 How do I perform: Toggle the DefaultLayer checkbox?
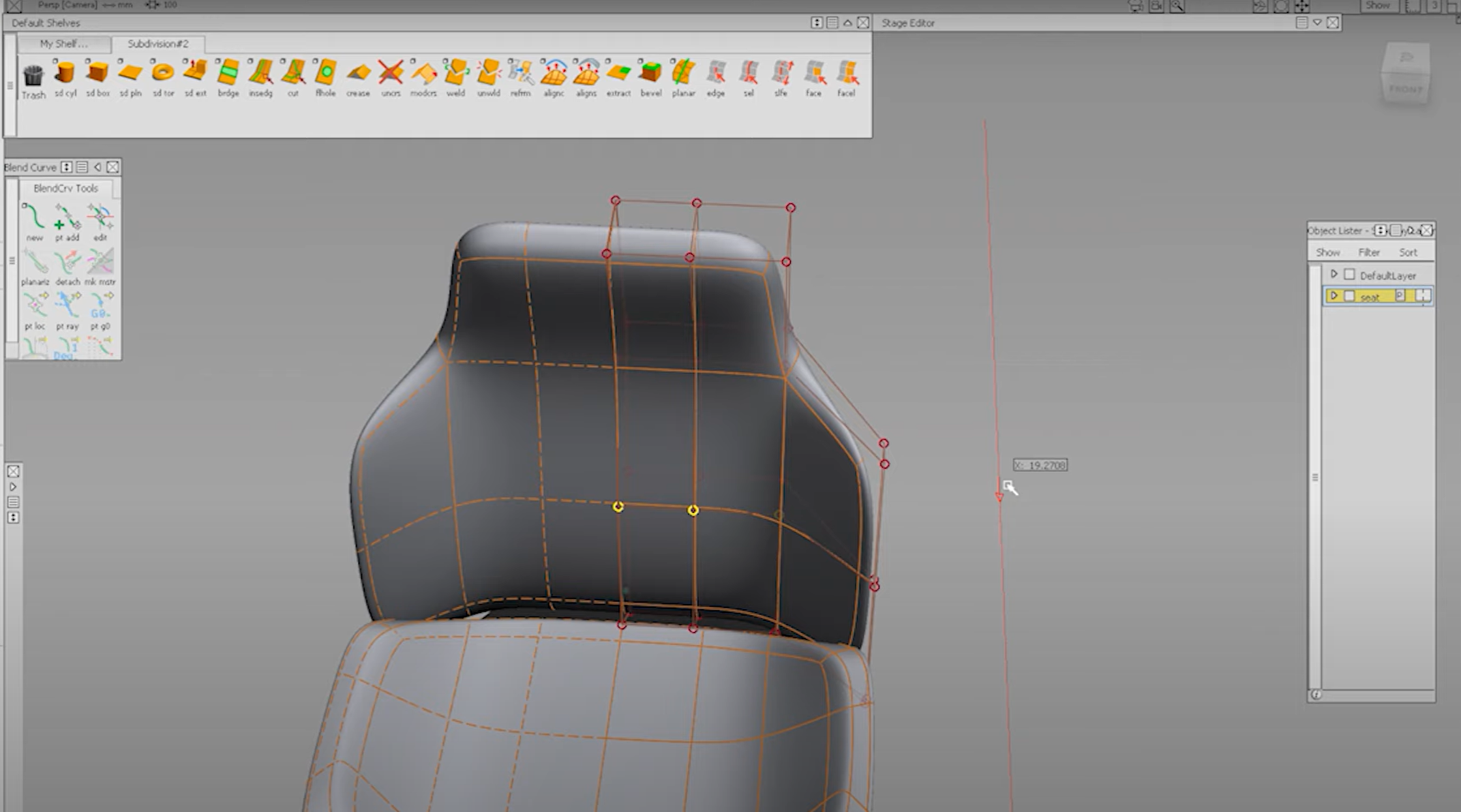[1349, 275]
